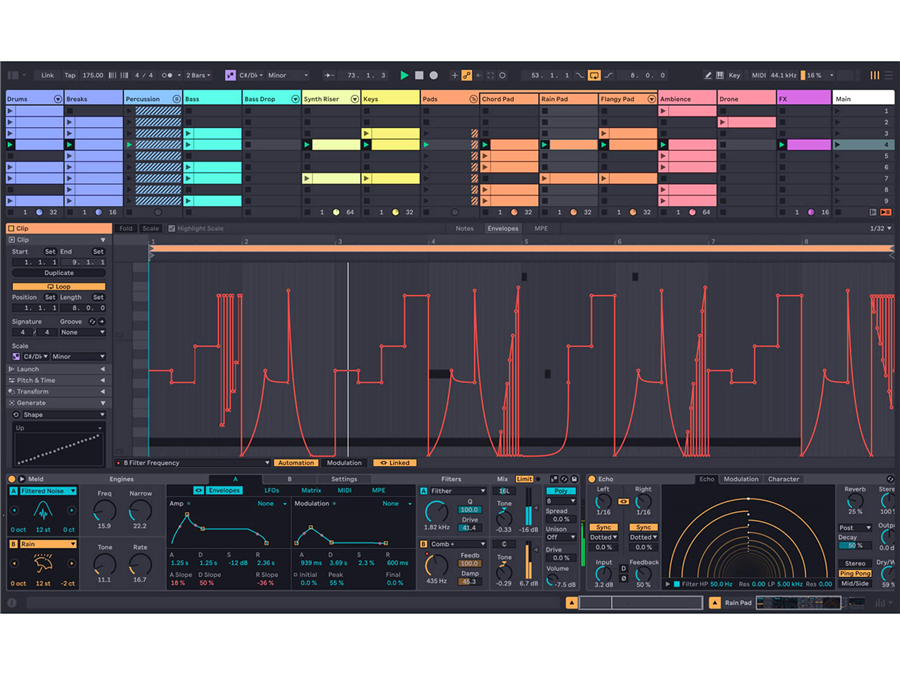900x675 pixels.
Task: Click the Stop button in transport
Action: 419,75
